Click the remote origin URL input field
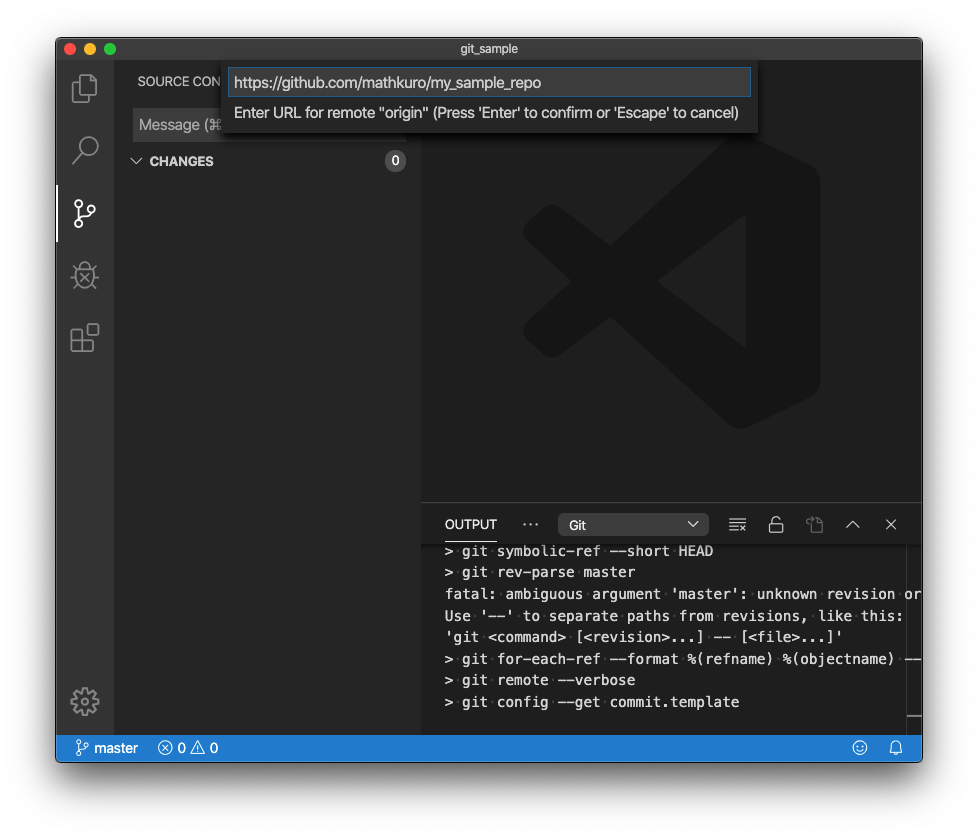The image size is (978, 836). (489, 82)
